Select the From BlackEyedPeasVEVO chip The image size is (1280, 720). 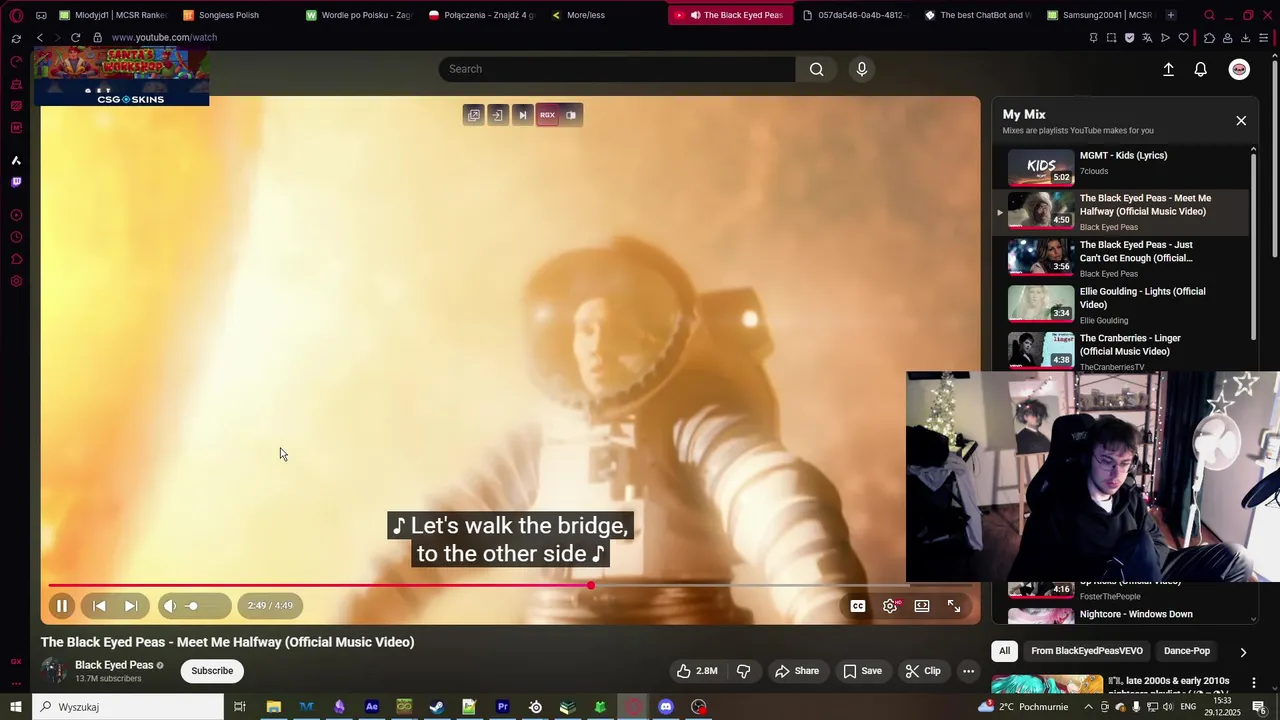[x=1087, y=651]
